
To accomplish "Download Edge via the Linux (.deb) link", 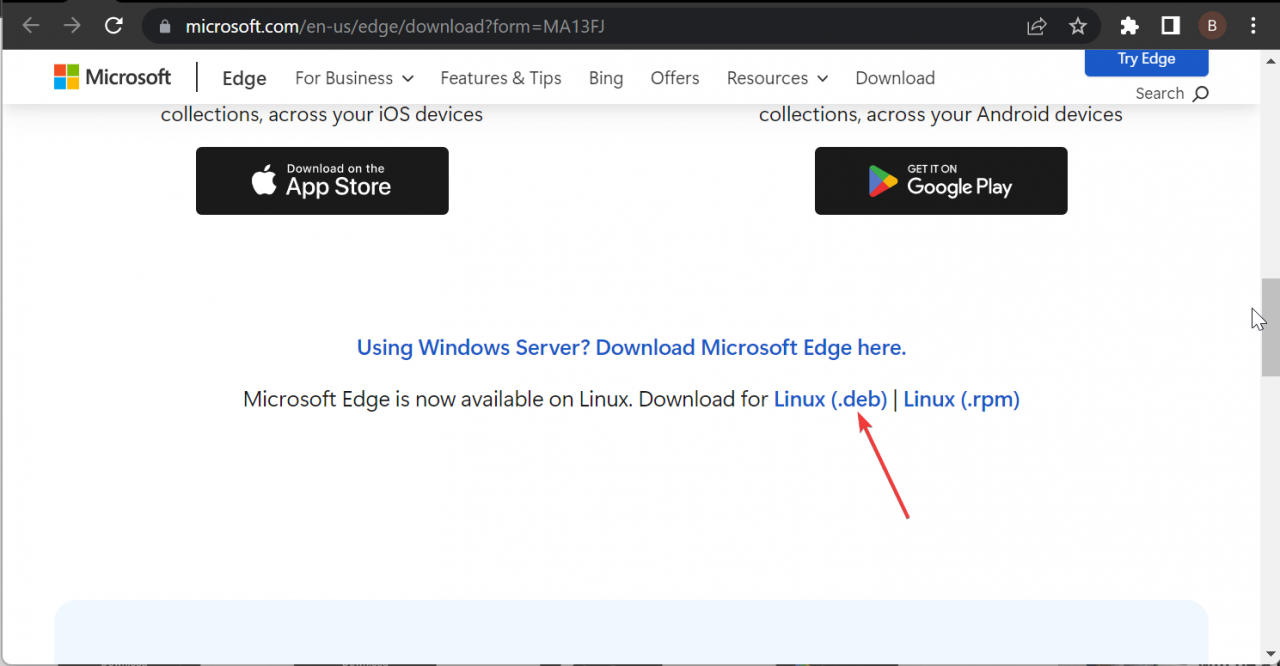I will coord(830,399).
